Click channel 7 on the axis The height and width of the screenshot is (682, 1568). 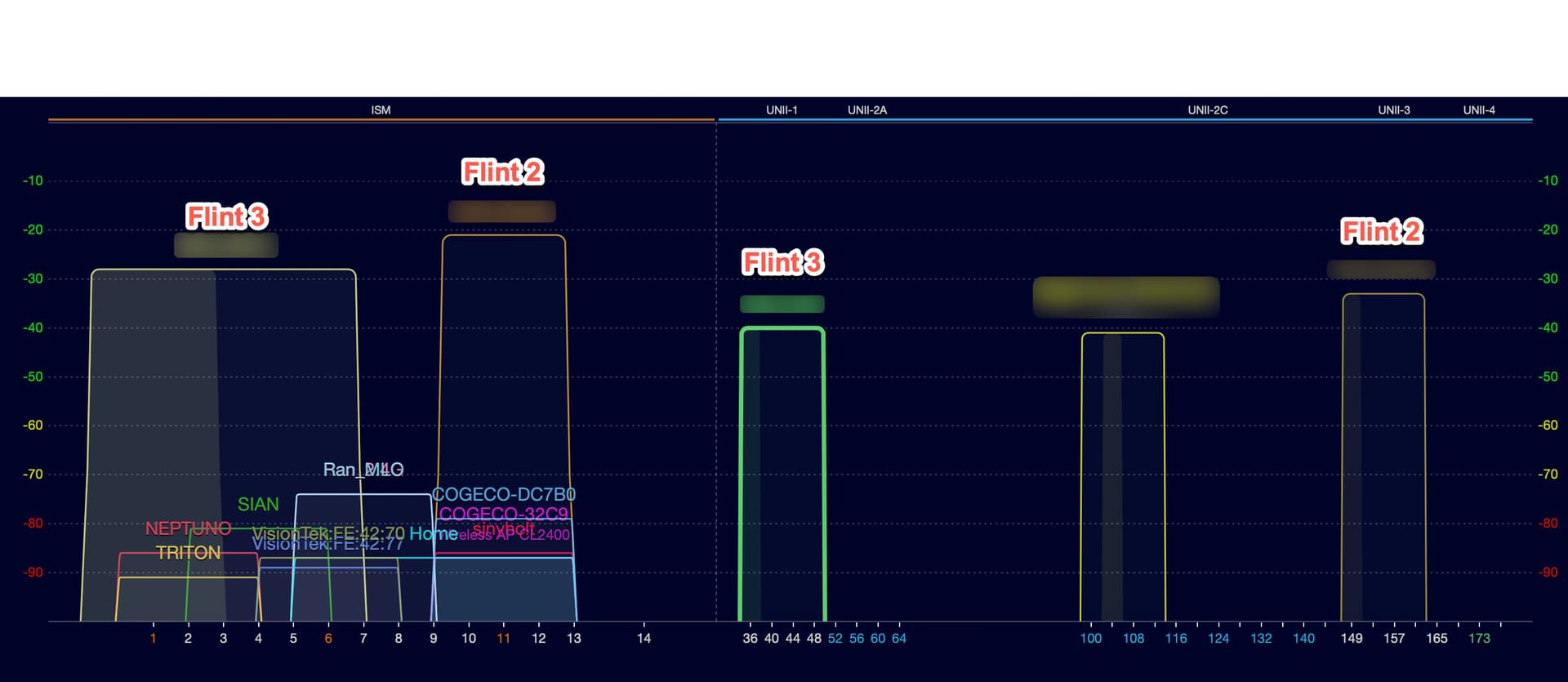click(363, 639)
